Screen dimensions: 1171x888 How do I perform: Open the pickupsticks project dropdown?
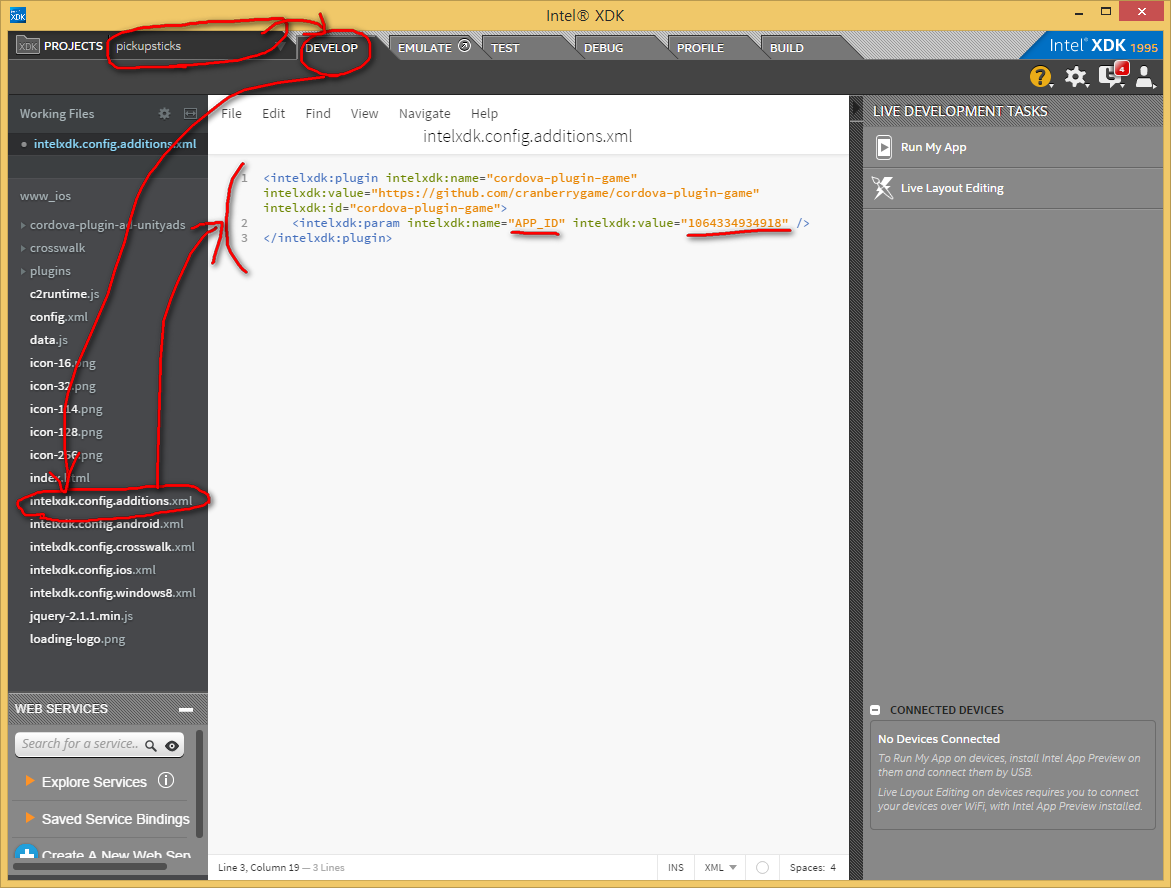[201, 46]
